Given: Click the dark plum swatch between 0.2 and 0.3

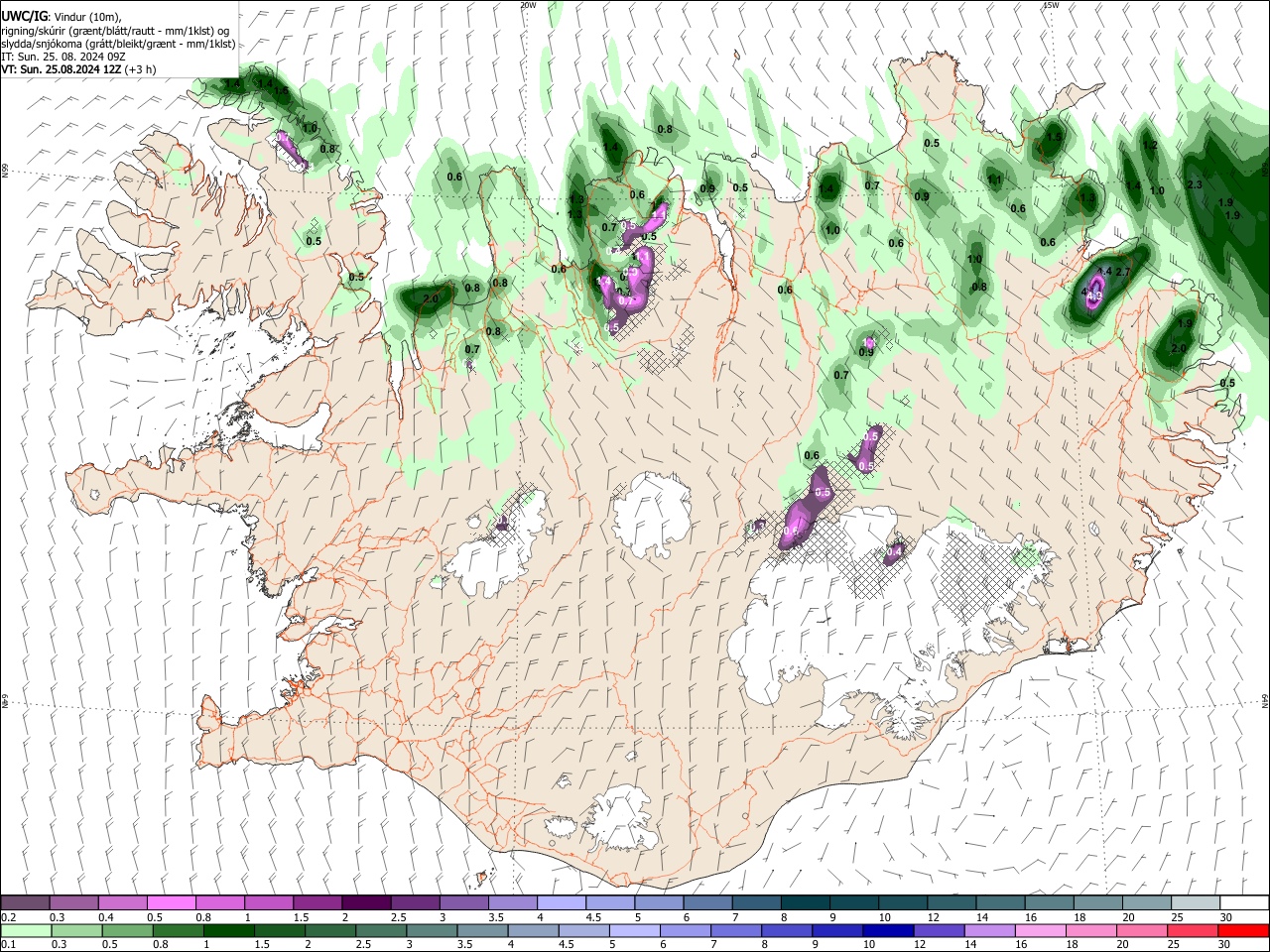Looking at the screenshot, I should [x=25, y=903].
